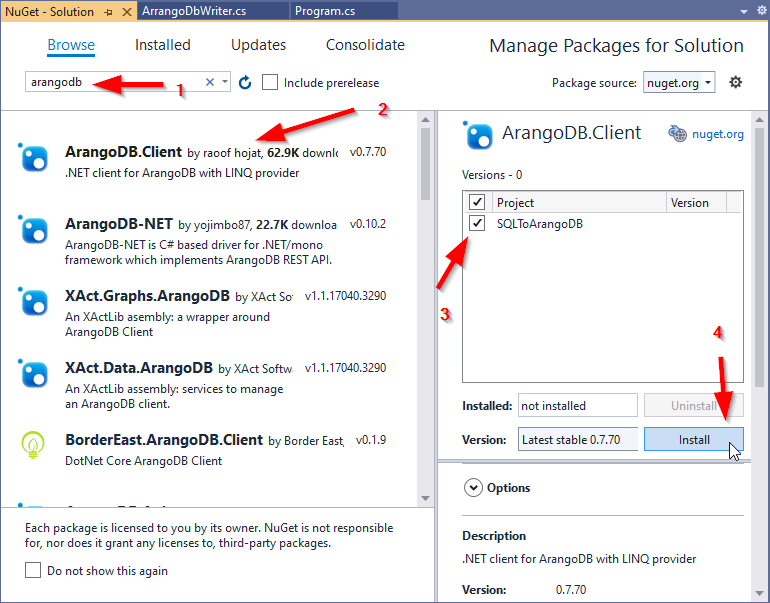Click package list scrollbar up arrow
Viewport: 770px width, 603px height.
pyautogui.click(x=425, y=119)
